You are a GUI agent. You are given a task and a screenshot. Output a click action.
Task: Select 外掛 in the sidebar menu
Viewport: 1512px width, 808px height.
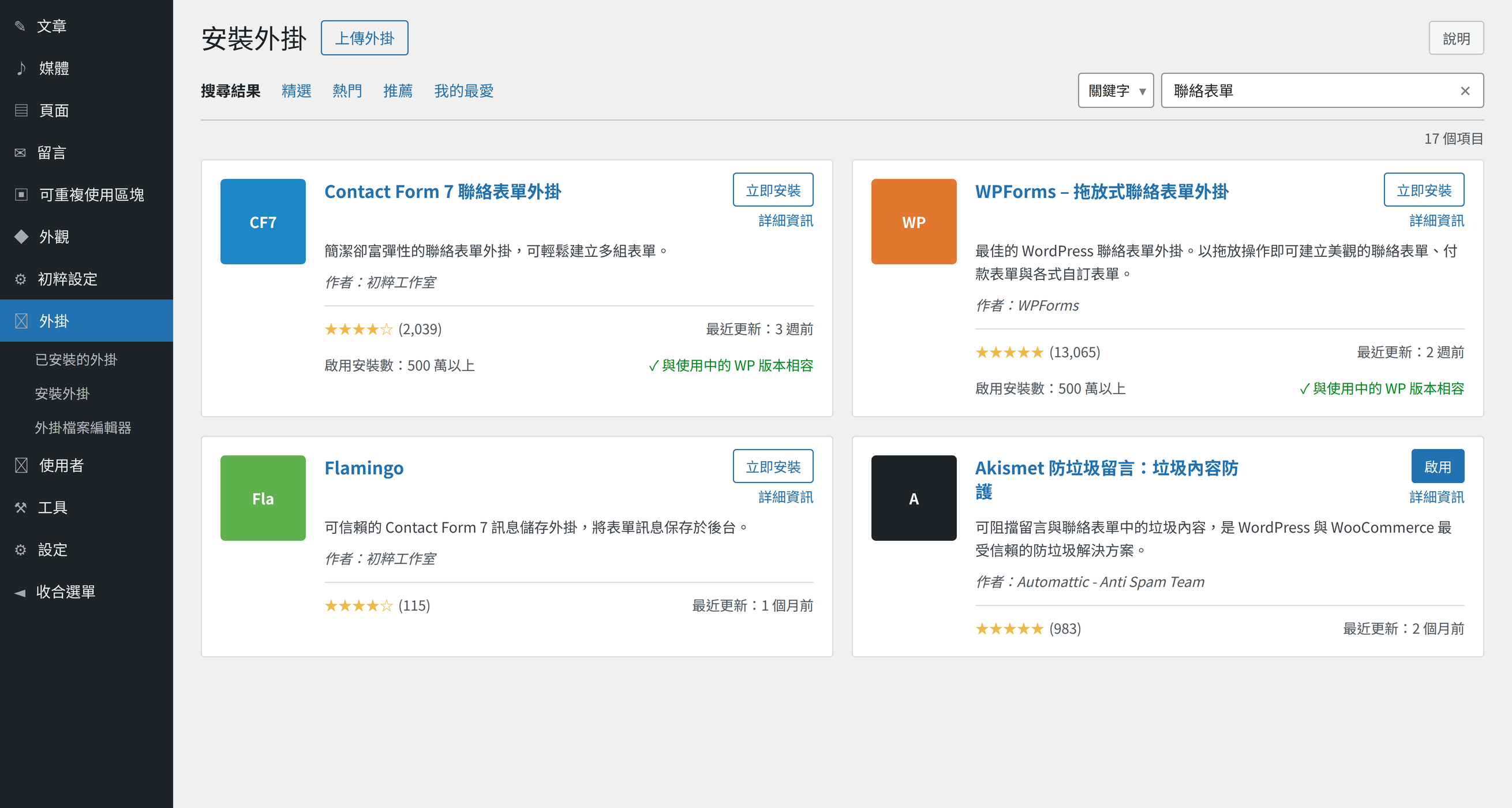(87, 321)
